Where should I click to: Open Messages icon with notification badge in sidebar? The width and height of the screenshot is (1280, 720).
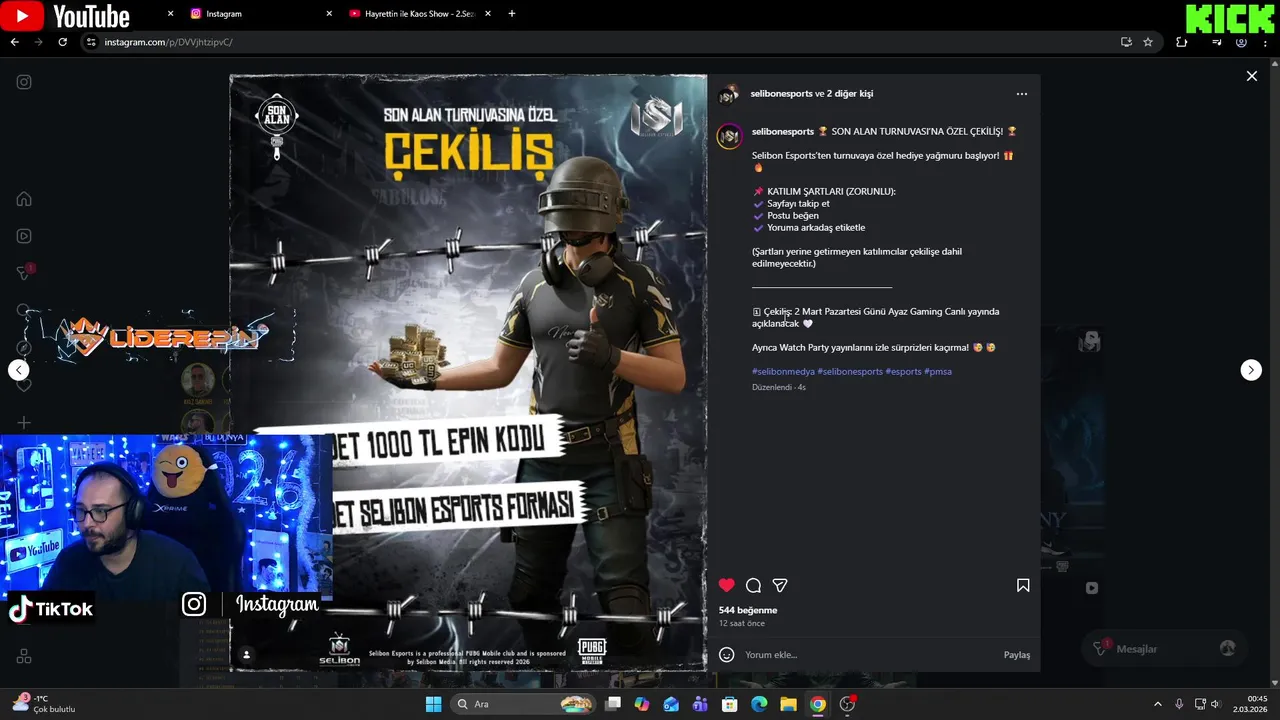click(25, 273)
